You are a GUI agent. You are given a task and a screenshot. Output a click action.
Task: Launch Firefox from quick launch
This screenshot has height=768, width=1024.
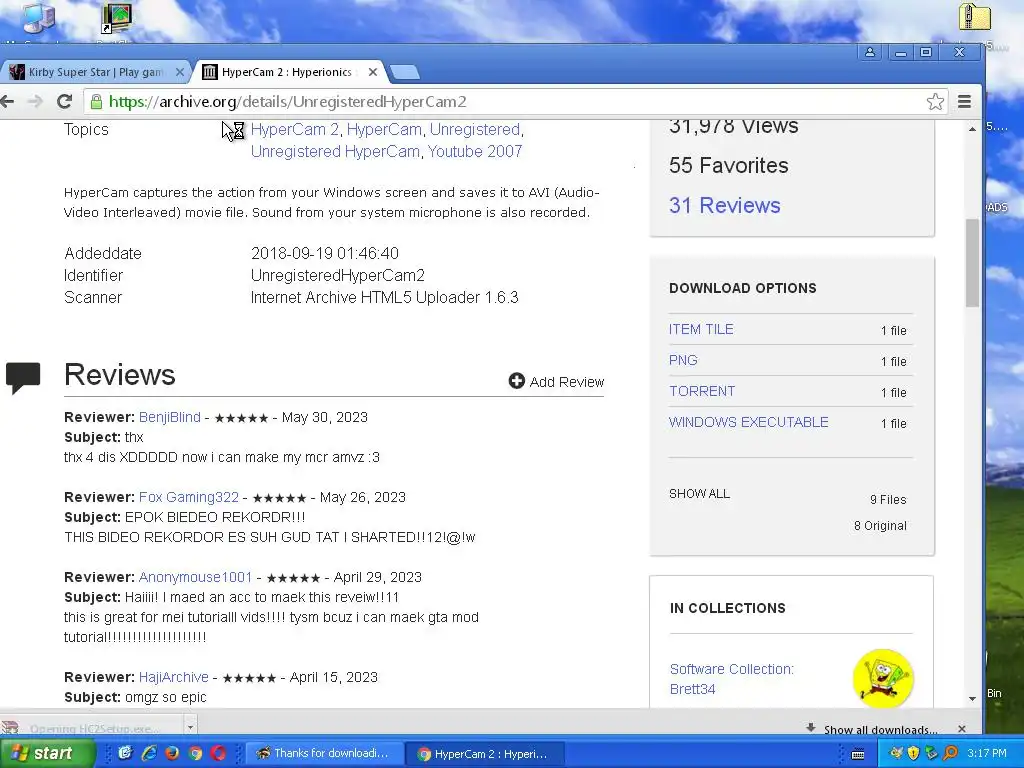click(x=172, y=753)
